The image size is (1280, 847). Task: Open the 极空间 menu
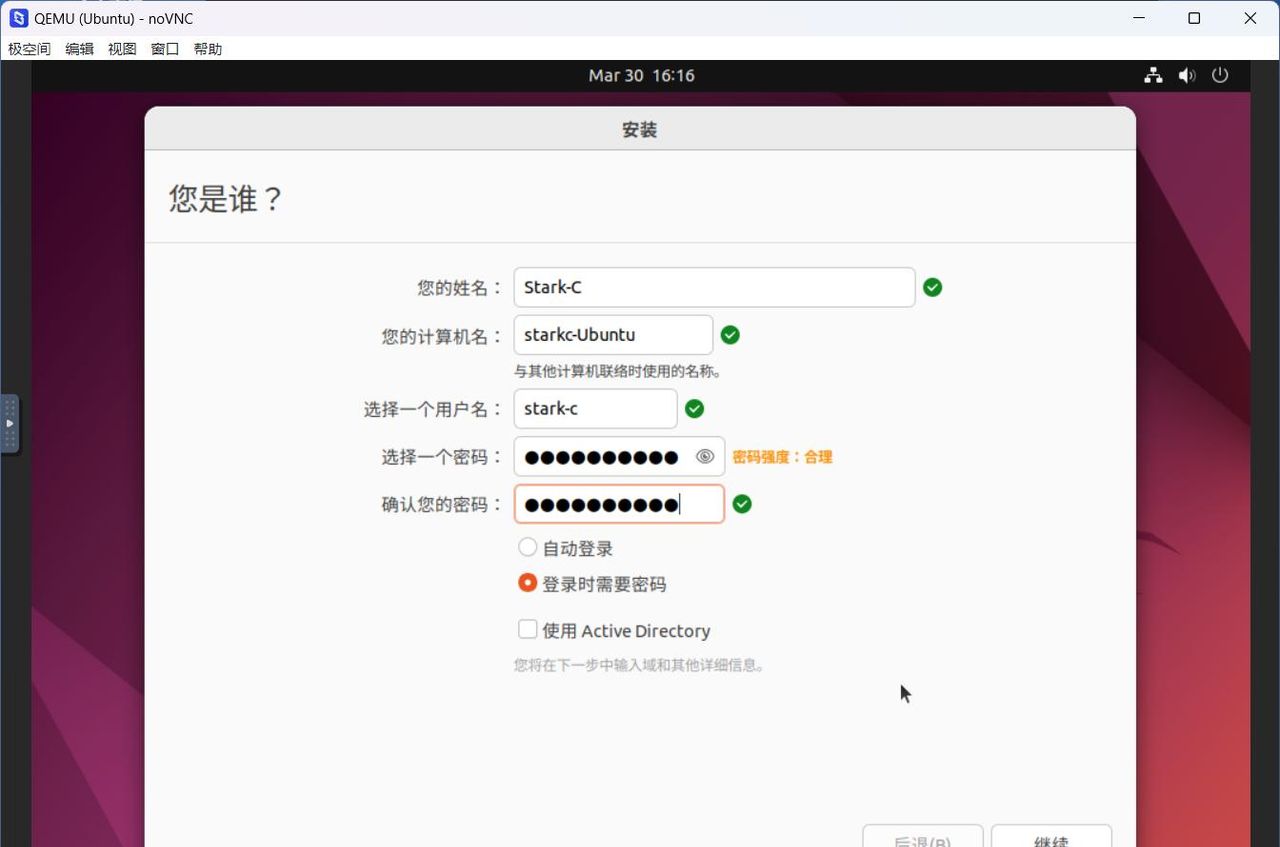point(29,49)
